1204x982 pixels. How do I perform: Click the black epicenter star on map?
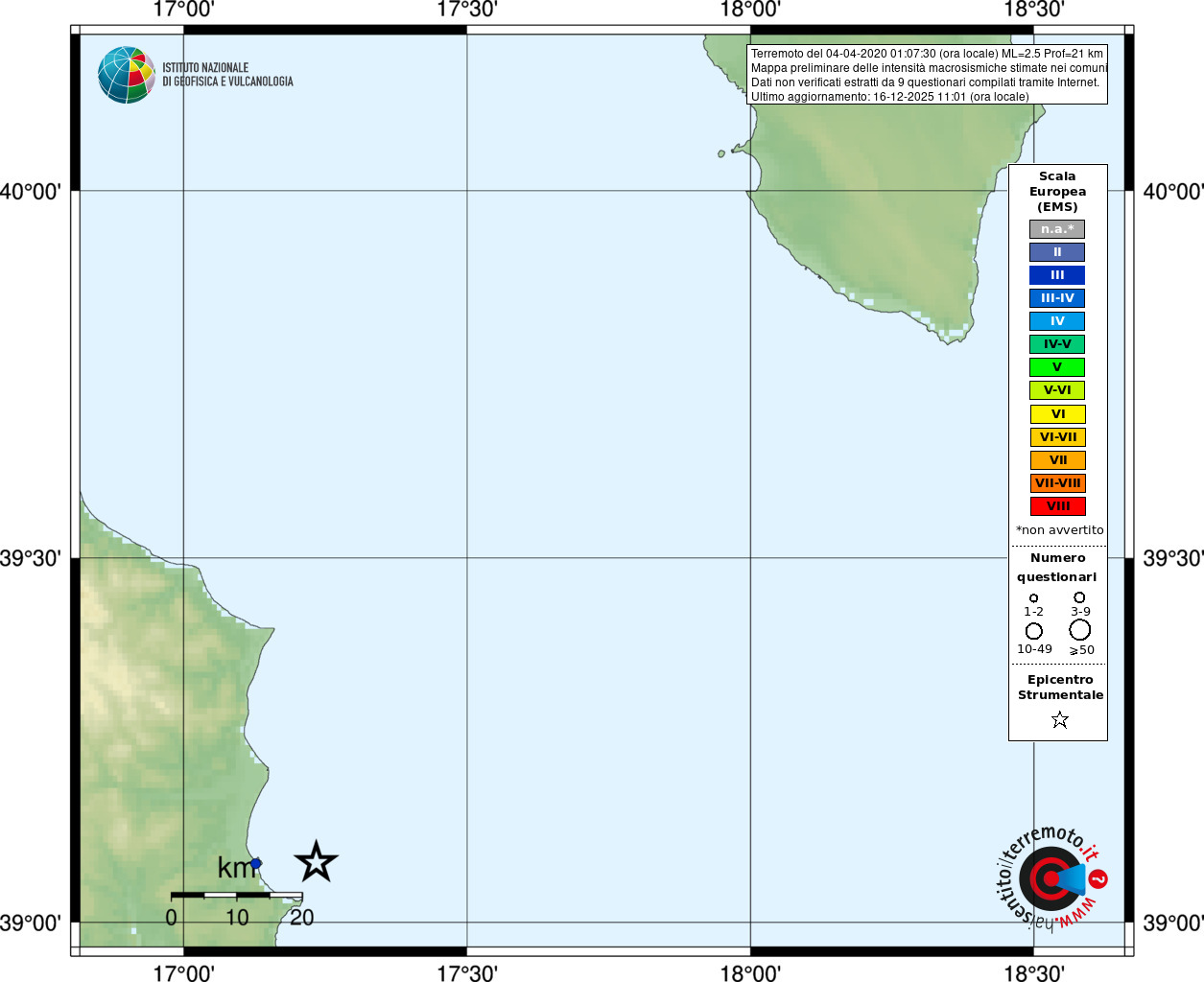[316, 861]
